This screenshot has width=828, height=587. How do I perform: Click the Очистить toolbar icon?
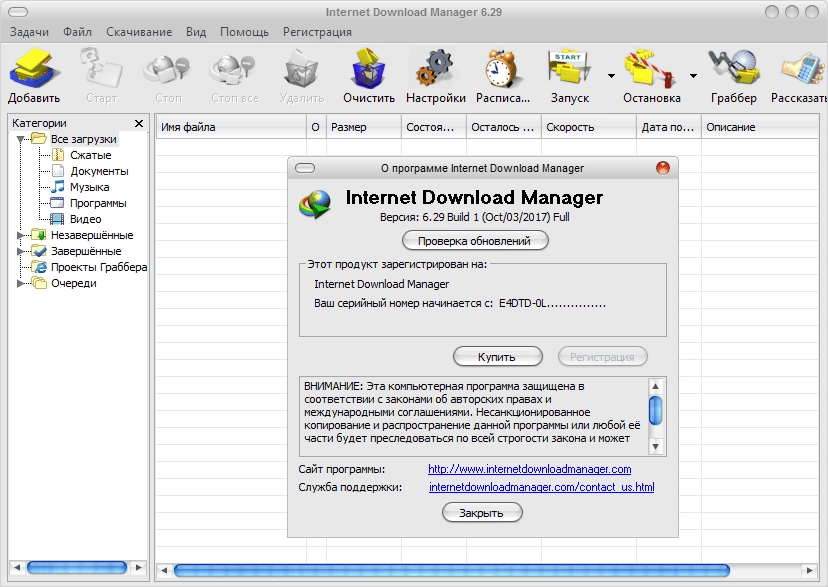tap(368, 68)
